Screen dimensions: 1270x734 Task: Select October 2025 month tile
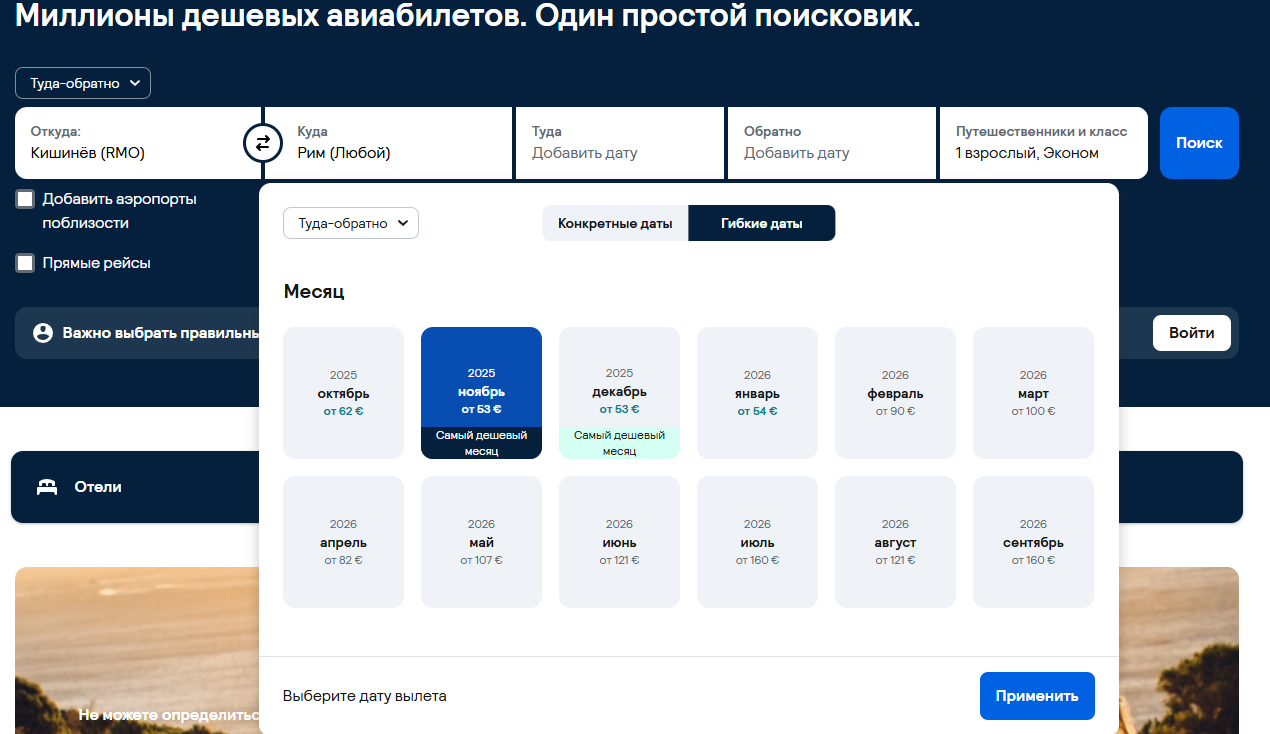[343, 393]
